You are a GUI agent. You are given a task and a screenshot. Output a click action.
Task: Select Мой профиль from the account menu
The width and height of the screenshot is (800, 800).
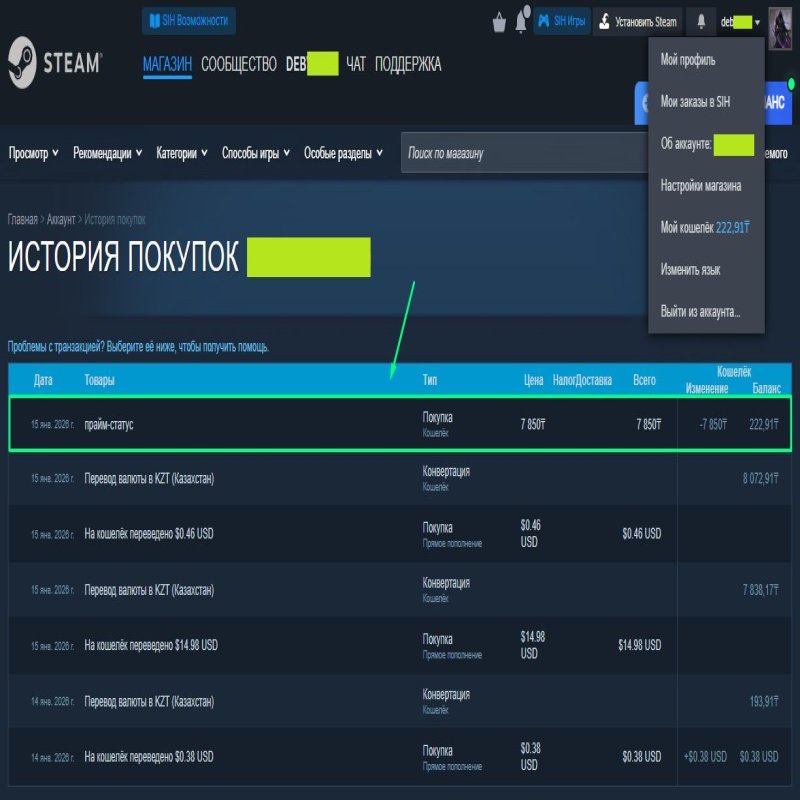pyautogui.click(x=690, y=60)
